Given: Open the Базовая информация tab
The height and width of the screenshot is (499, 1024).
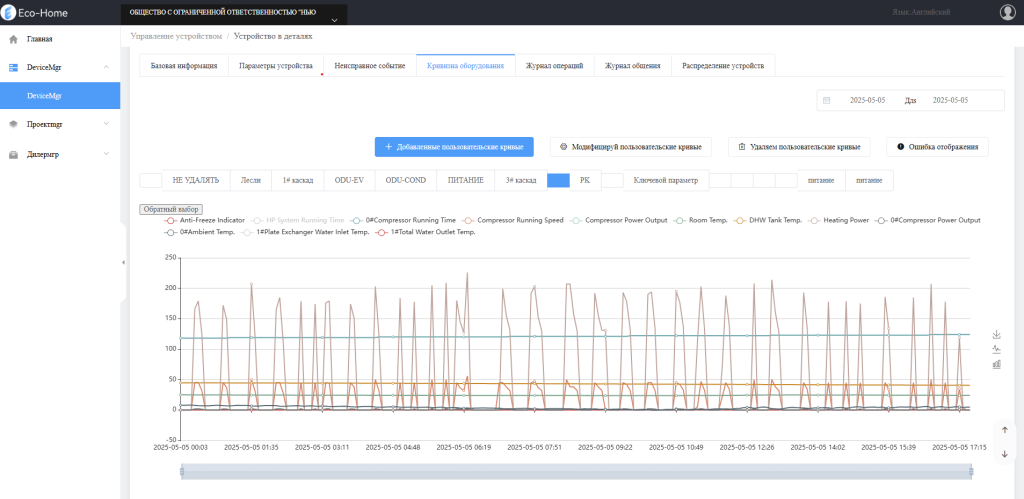Looking at the screenshot, I should coord(184,66).
